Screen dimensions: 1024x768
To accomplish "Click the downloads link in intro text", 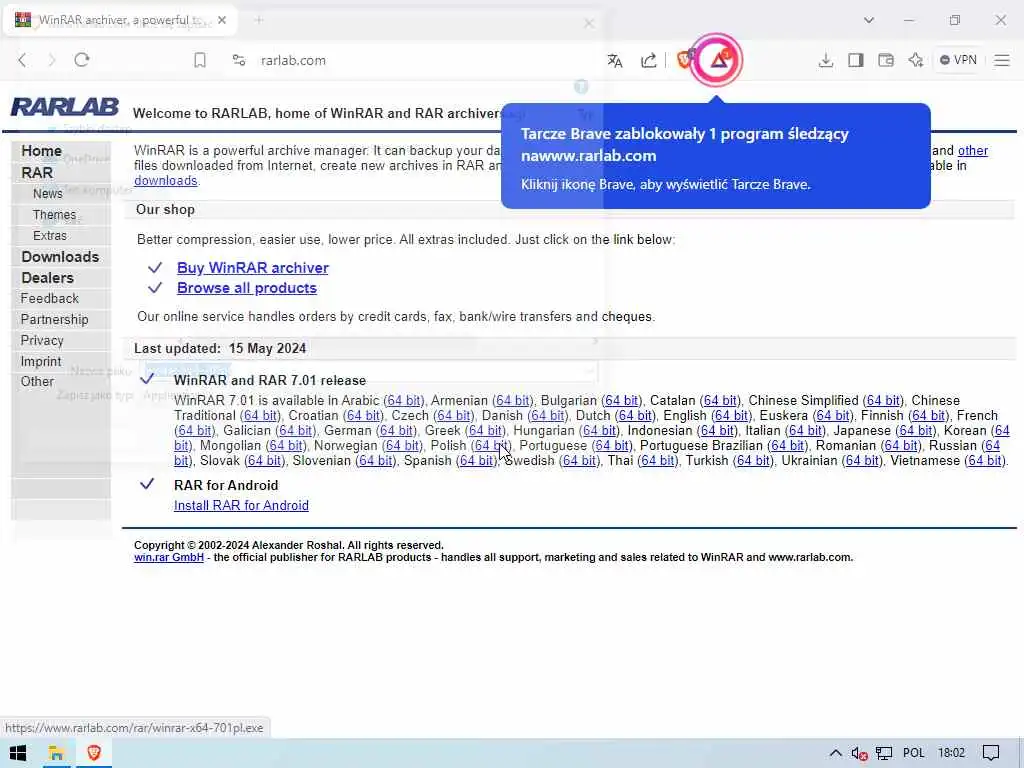I will coord(166,181).
